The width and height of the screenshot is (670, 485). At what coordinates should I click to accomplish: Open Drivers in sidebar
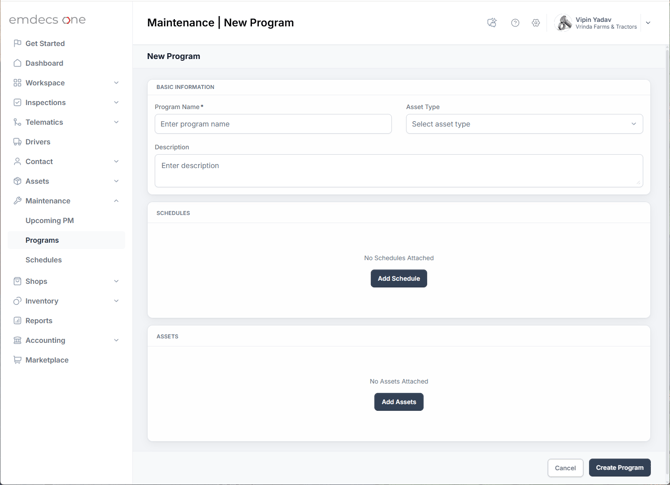click(38, 141)
